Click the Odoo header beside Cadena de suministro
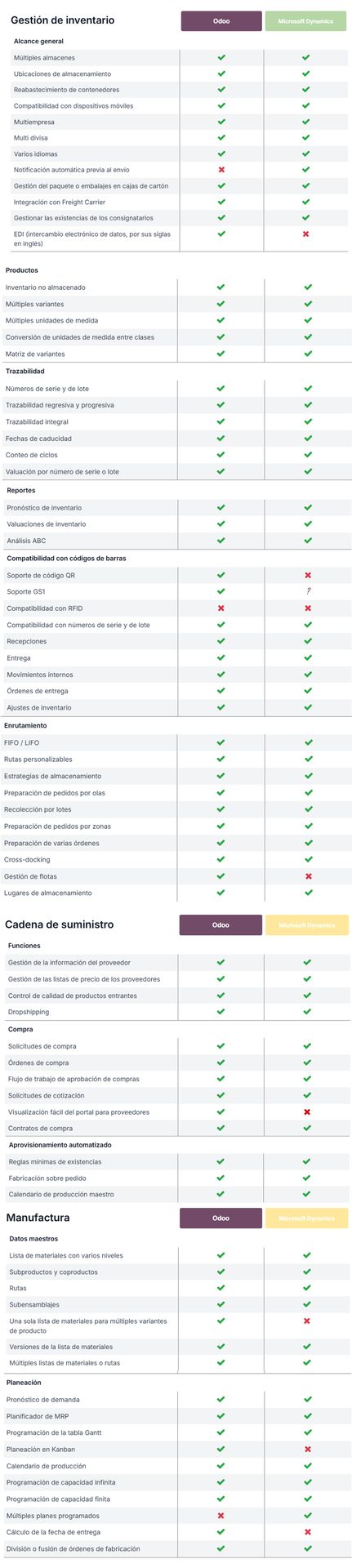Screen dimensions: 352x1568 pyautogui.click(x=221, y=924)
